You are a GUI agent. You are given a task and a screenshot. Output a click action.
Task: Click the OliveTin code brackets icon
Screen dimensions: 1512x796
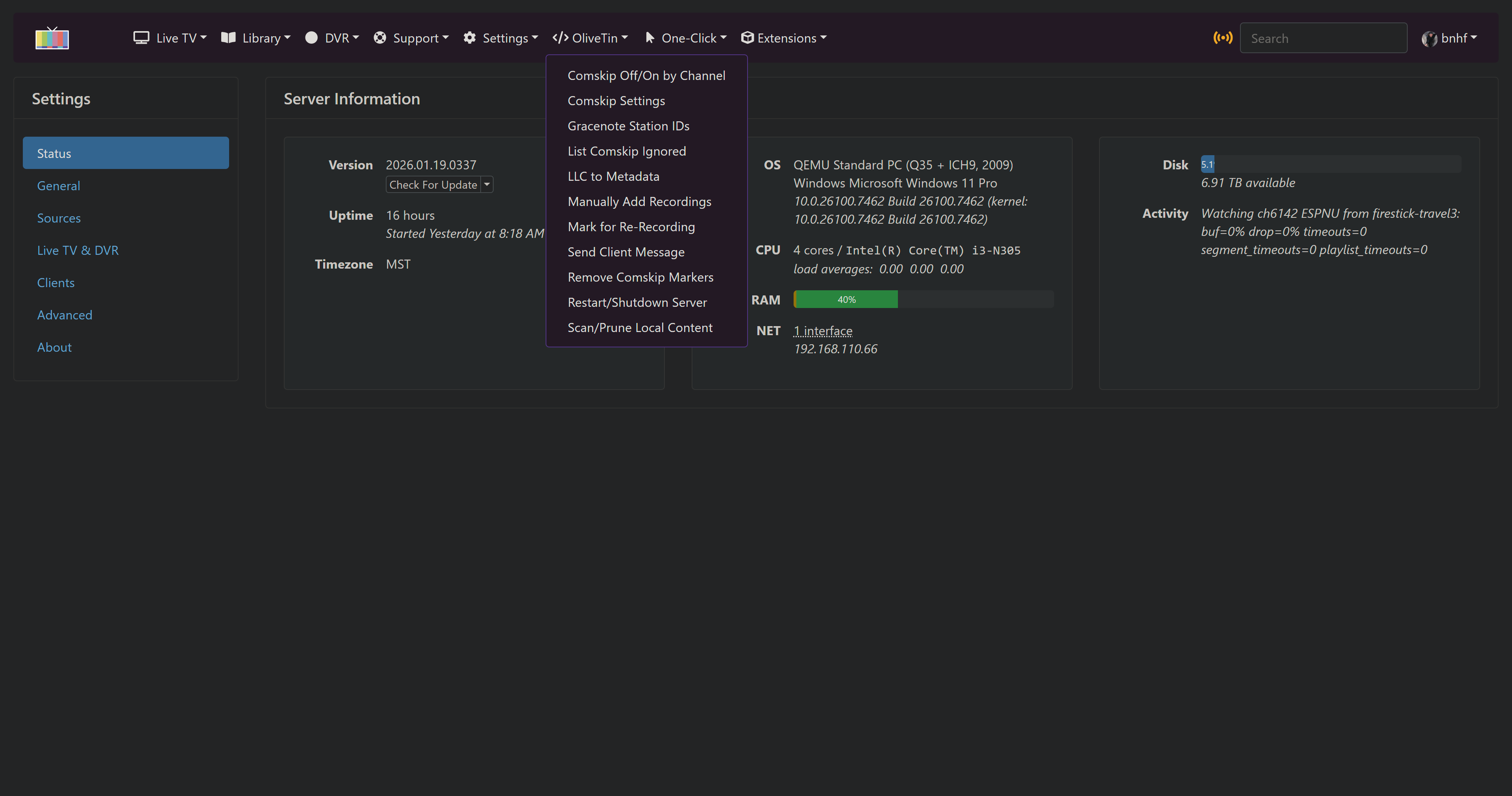coord(560,37)
